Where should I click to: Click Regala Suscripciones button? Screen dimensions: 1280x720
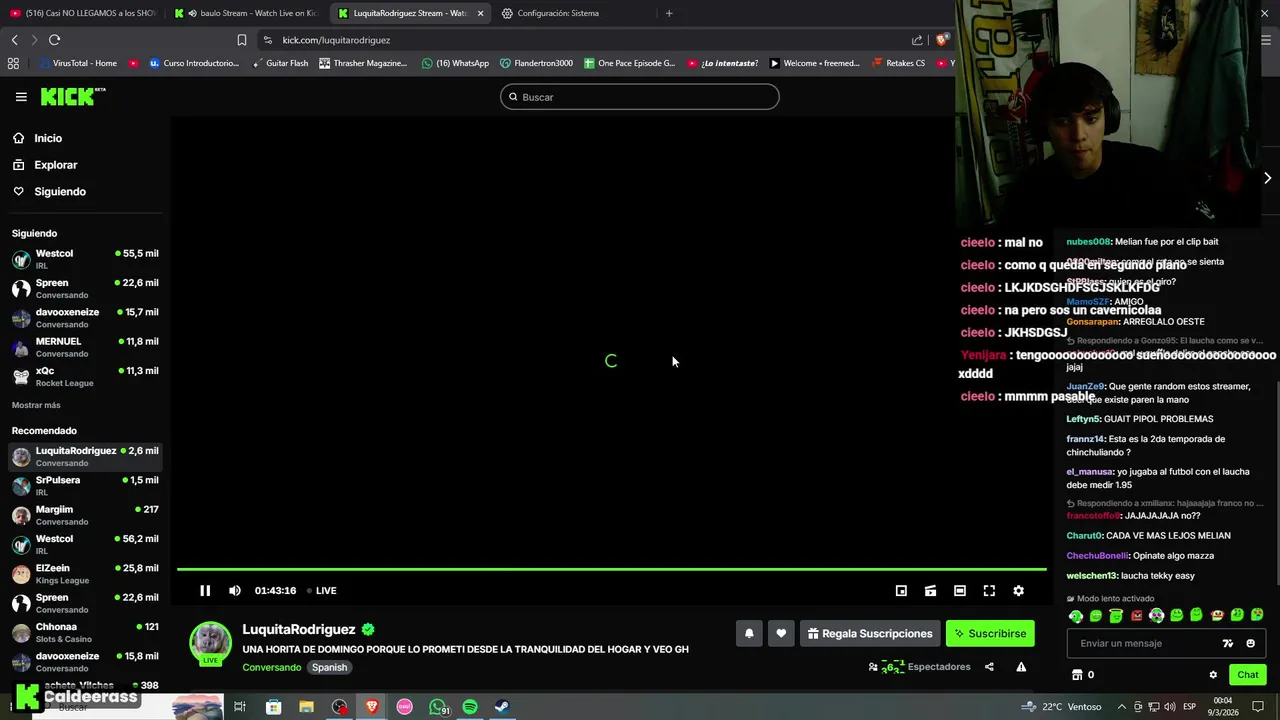coord(870,633)
